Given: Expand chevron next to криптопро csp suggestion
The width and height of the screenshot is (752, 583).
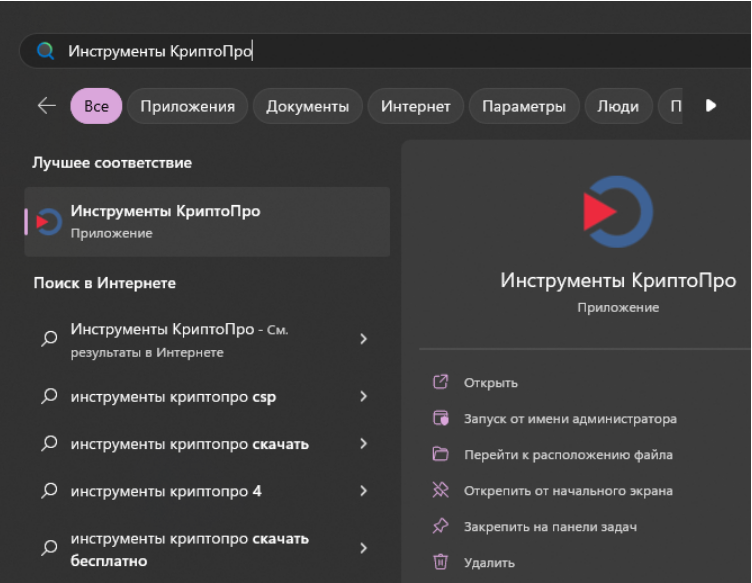Looking at the screenshot, I should click(364, 396).
